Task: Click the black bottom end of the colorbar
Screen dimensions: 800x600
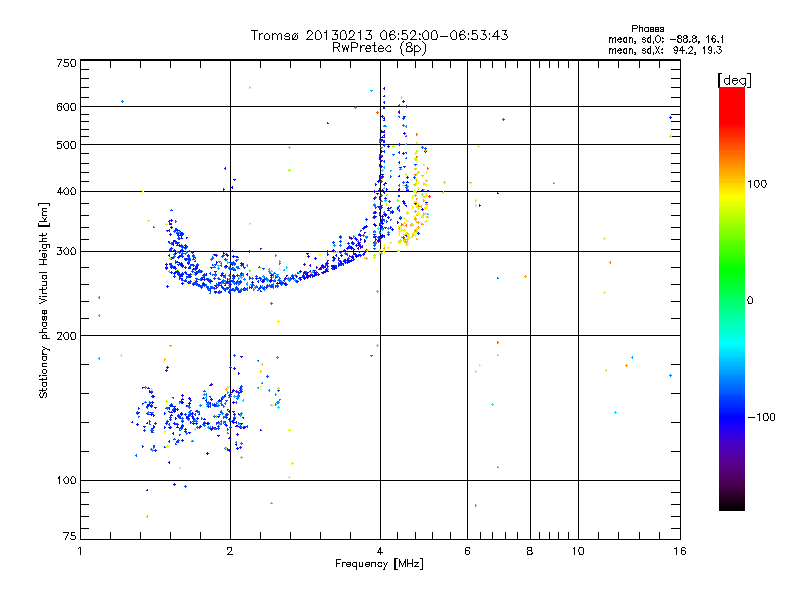Action: click(x=732, y=506)
